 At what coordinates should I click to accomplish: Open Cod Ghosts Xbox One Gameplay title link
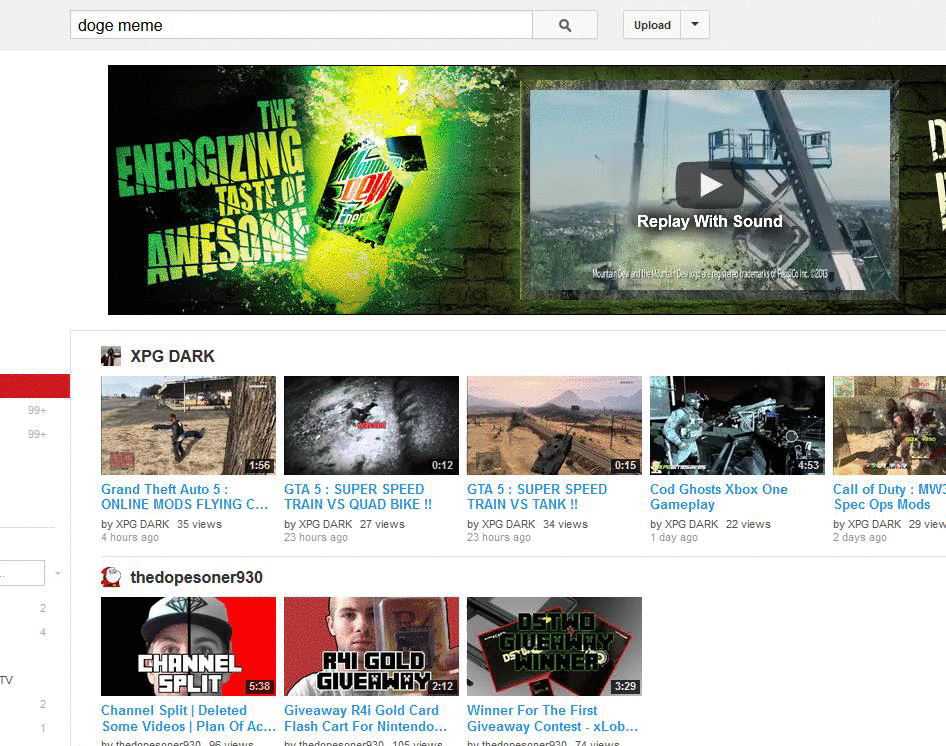pos(718,496)
